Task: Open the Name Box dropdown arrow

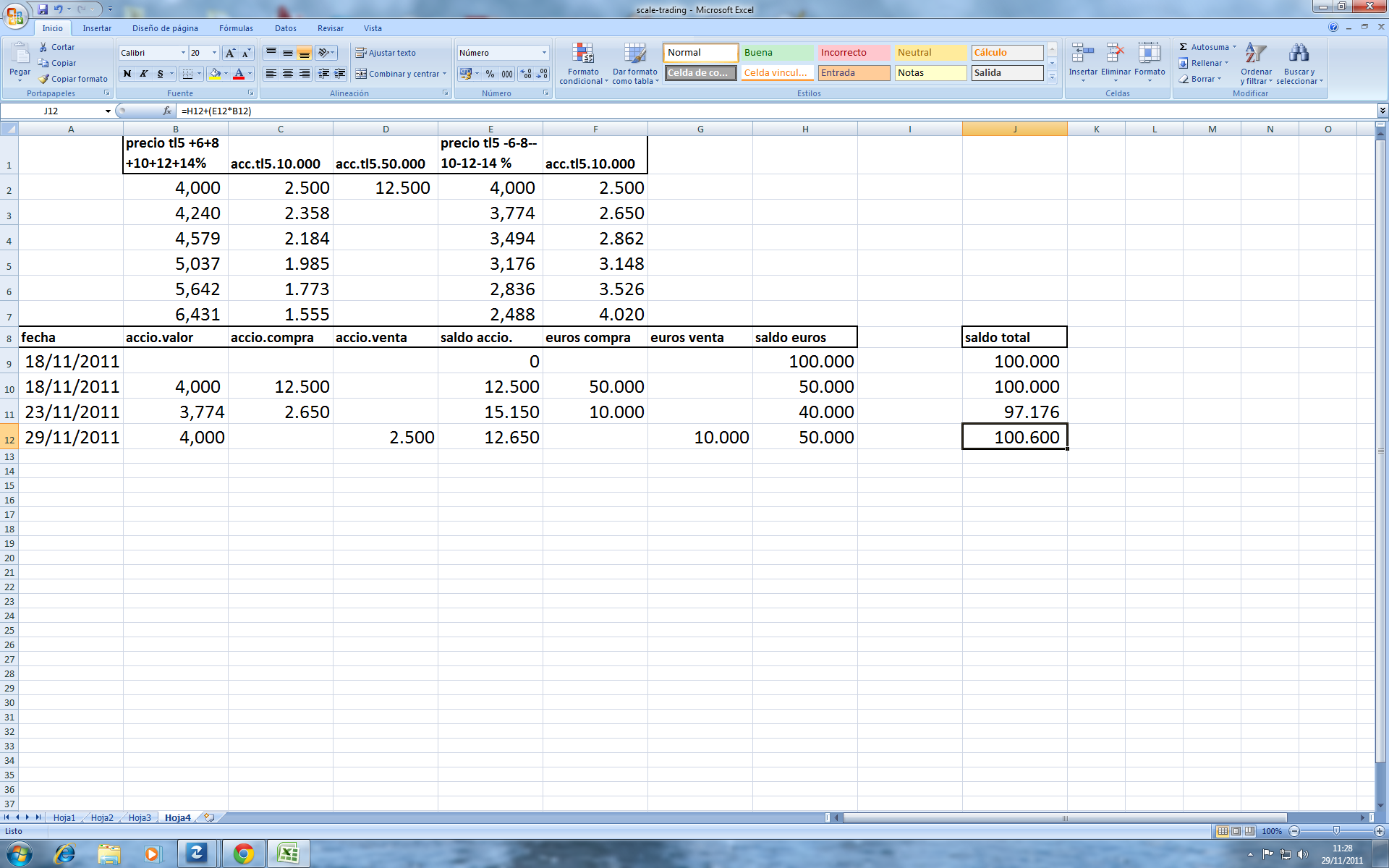Action: 108,111
